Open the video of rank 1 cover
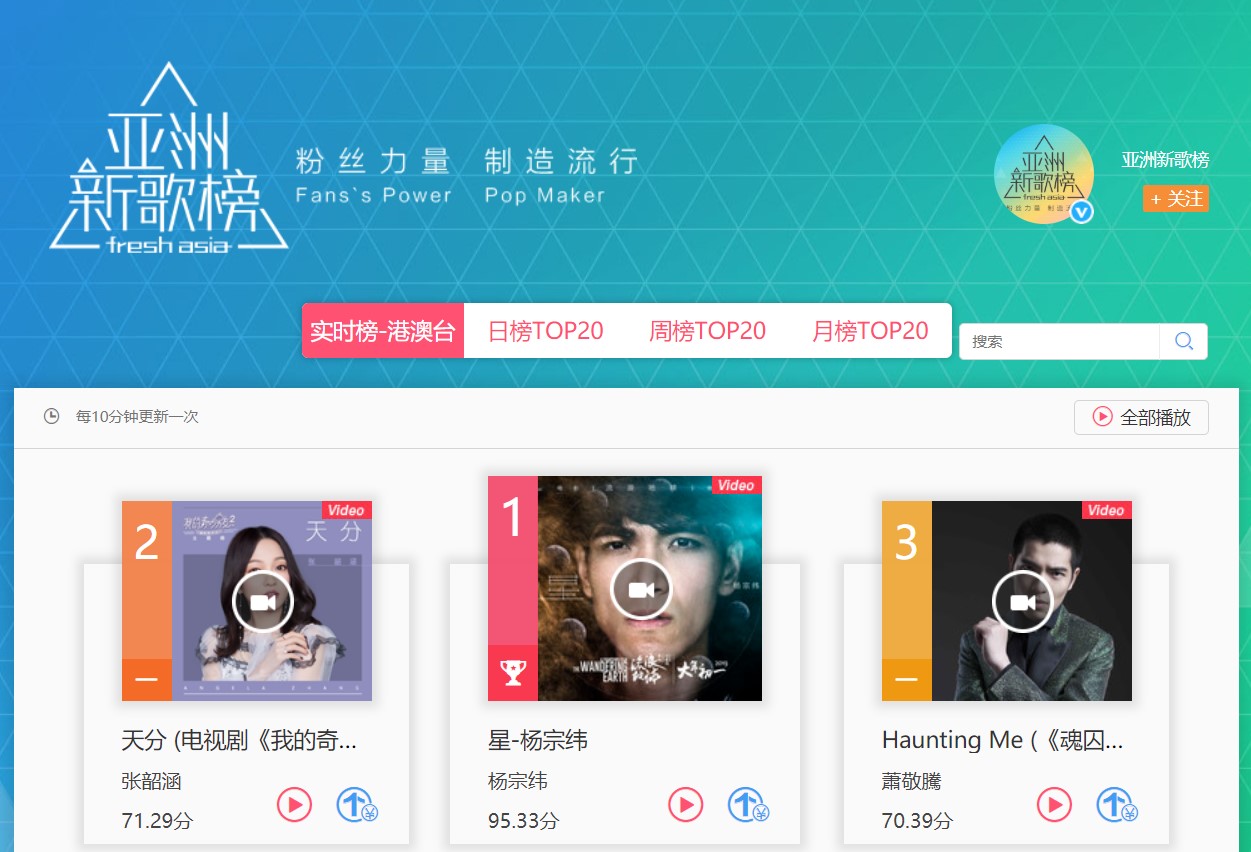The height and width of the screenshot is (852, 1251). [x=641, y=589]
